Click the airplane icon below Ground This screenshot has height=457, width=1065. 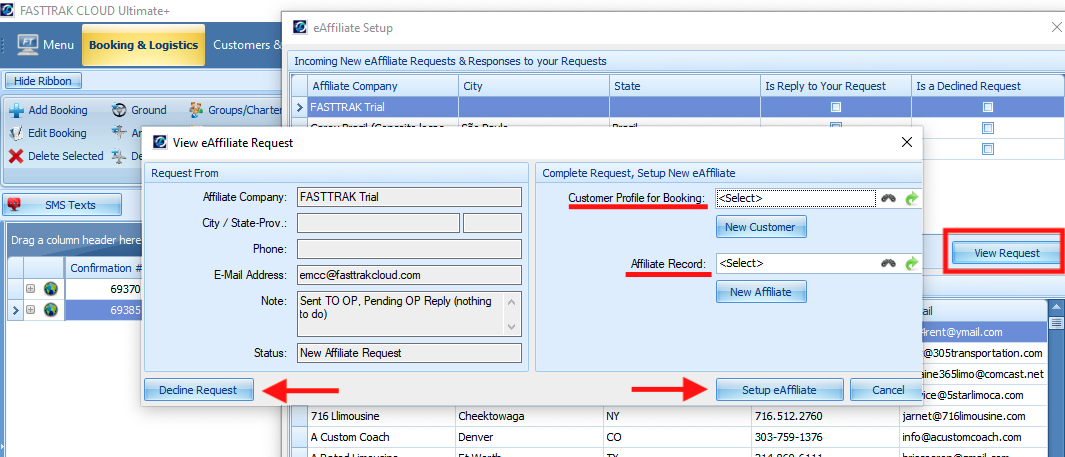[x=120, y=133]
